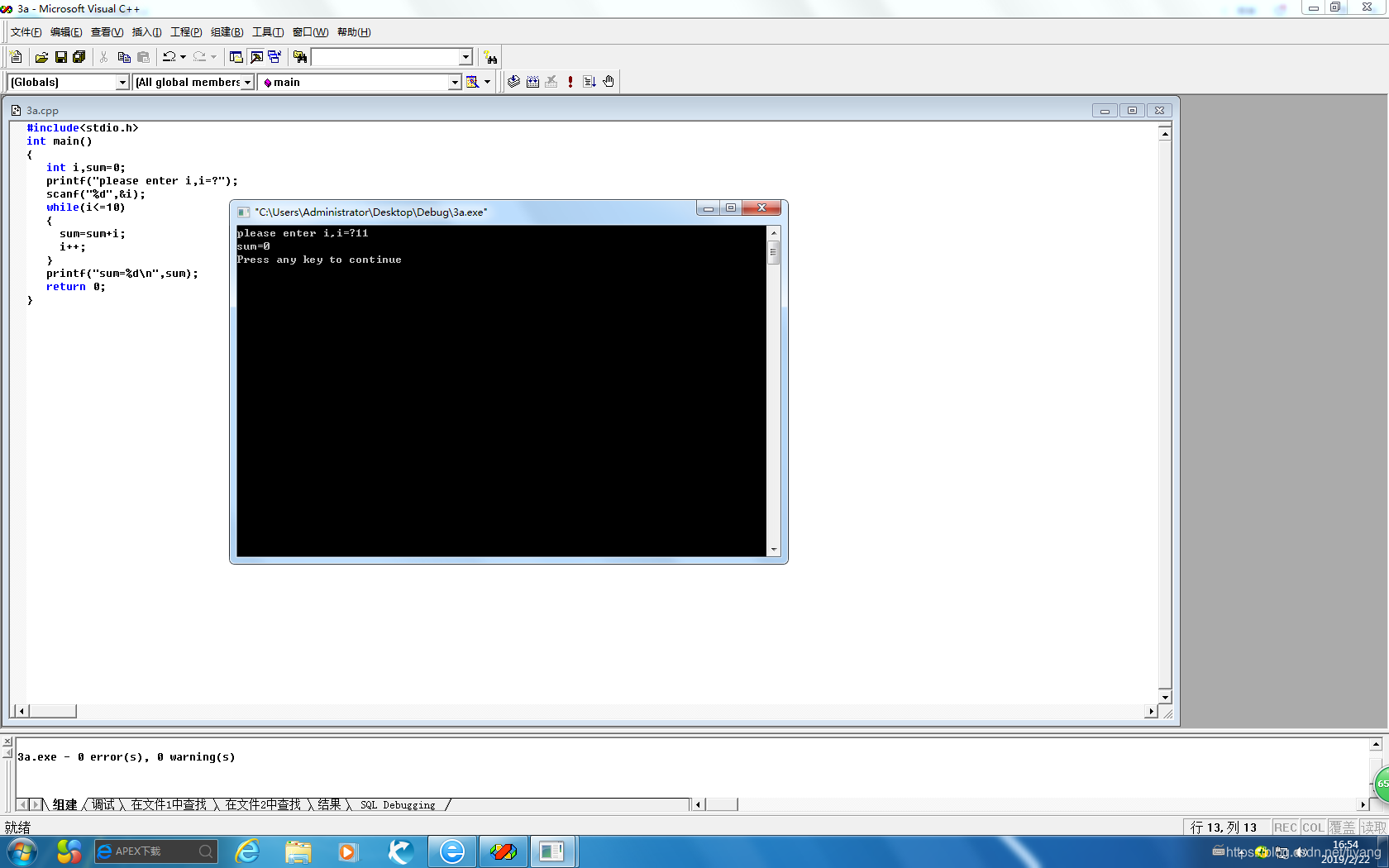
Task: Open the main function members dropdown
Action: (455, 82)
